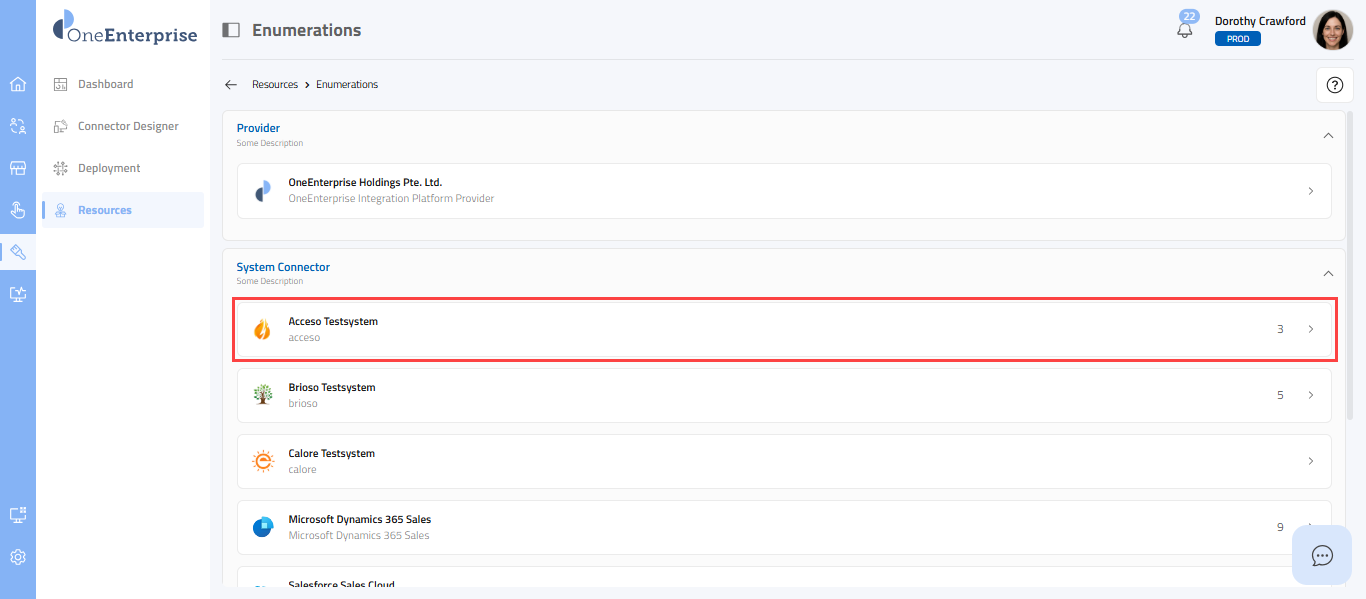Viewport: 1366px width, 599px height.
Task: Click the home icon in left rail
Action: [17, 84]
